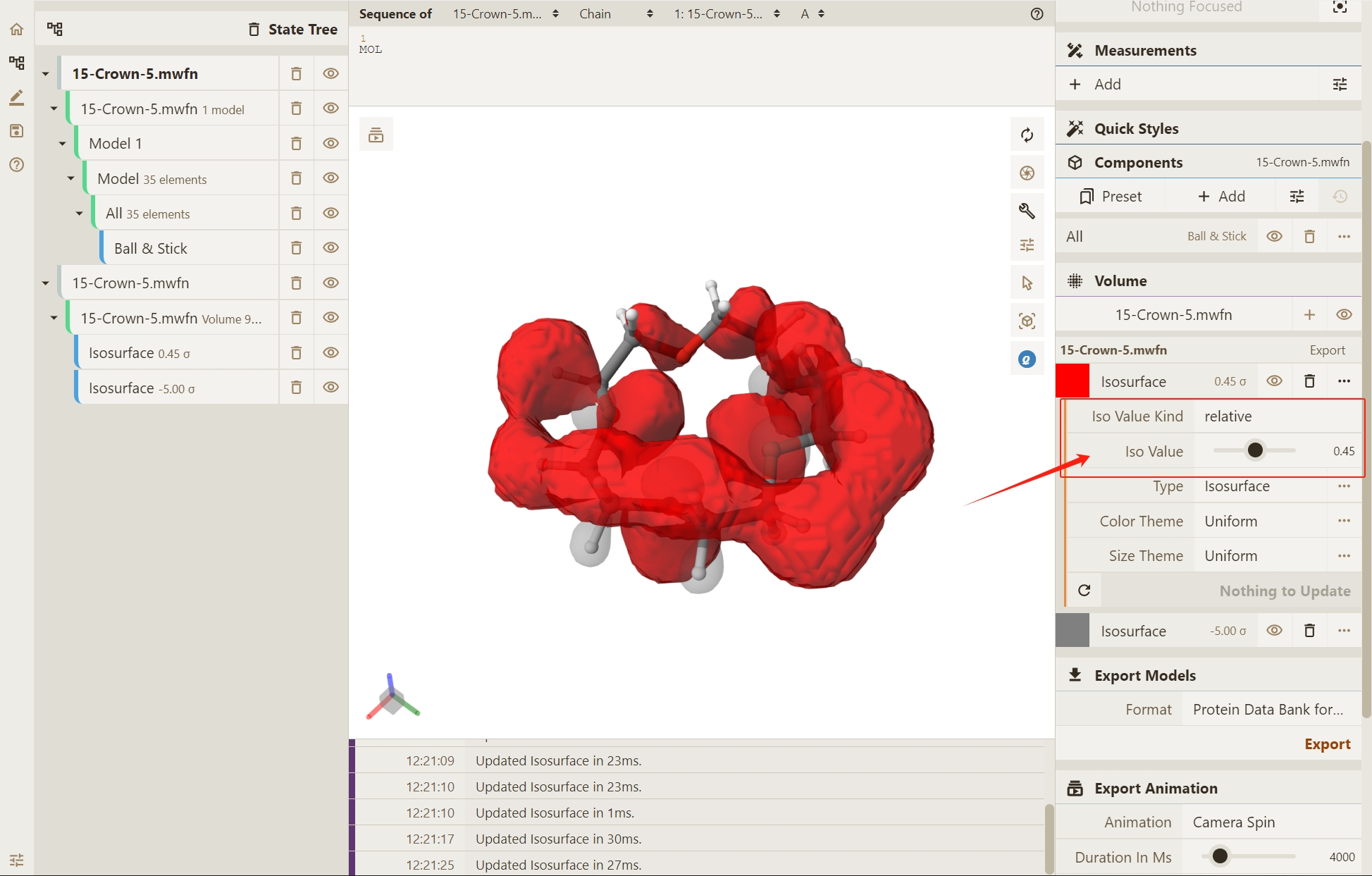Hide the Isosurface 0.45 σ tree node

click(x=330, y=352)
